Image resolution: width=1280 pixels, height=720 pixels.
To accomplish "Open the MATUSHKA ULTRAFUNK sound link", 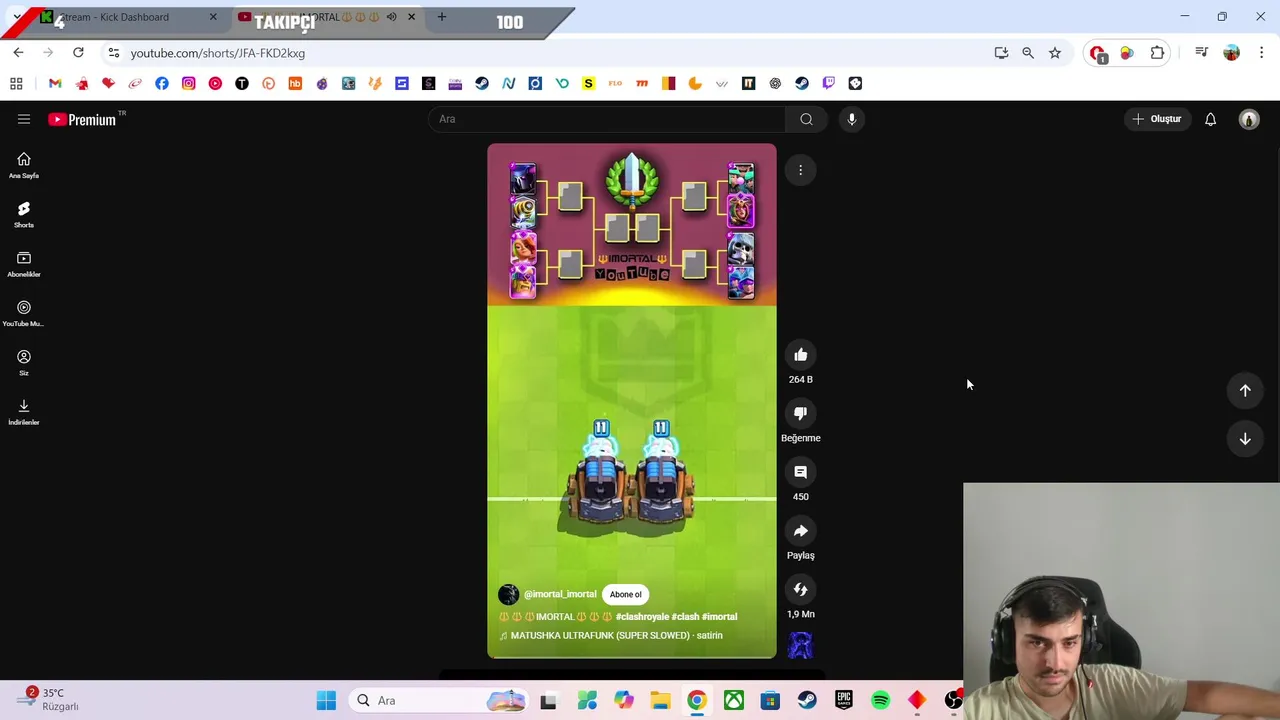I will click(x=616, y=636).
